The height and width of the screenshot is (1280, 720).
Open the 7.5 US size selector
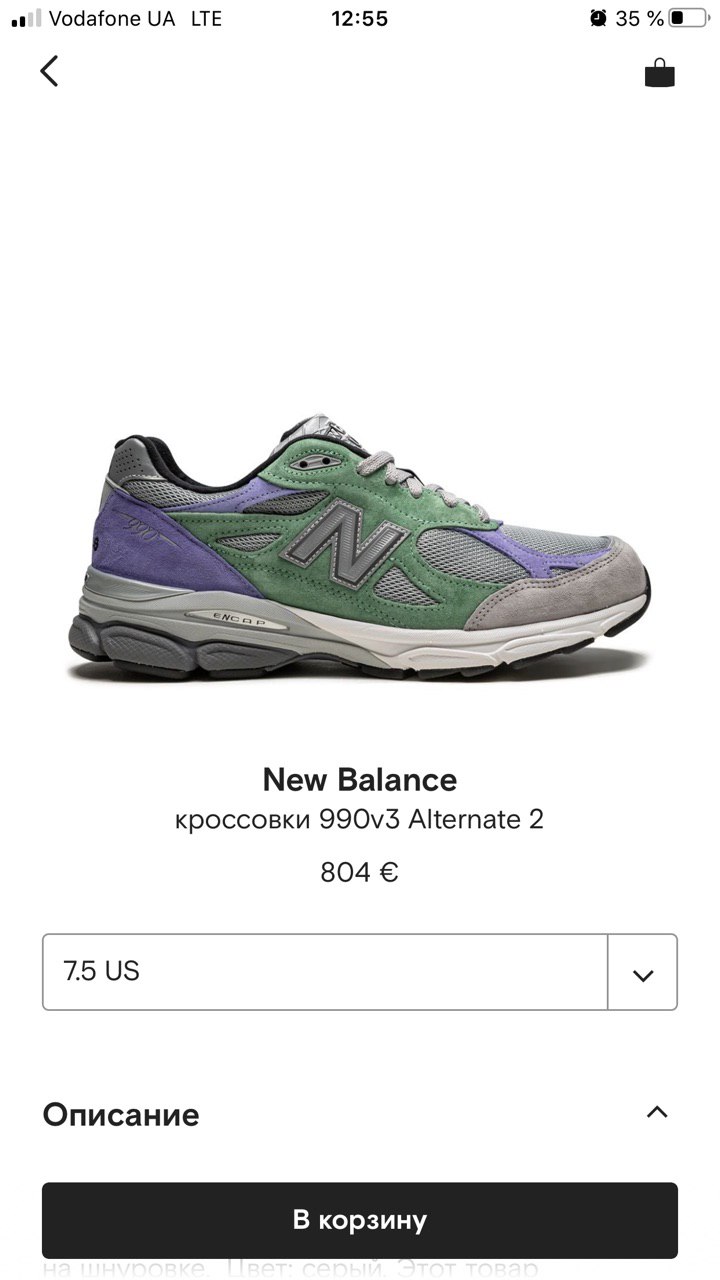pyautogui.click(x=325, y=972)
